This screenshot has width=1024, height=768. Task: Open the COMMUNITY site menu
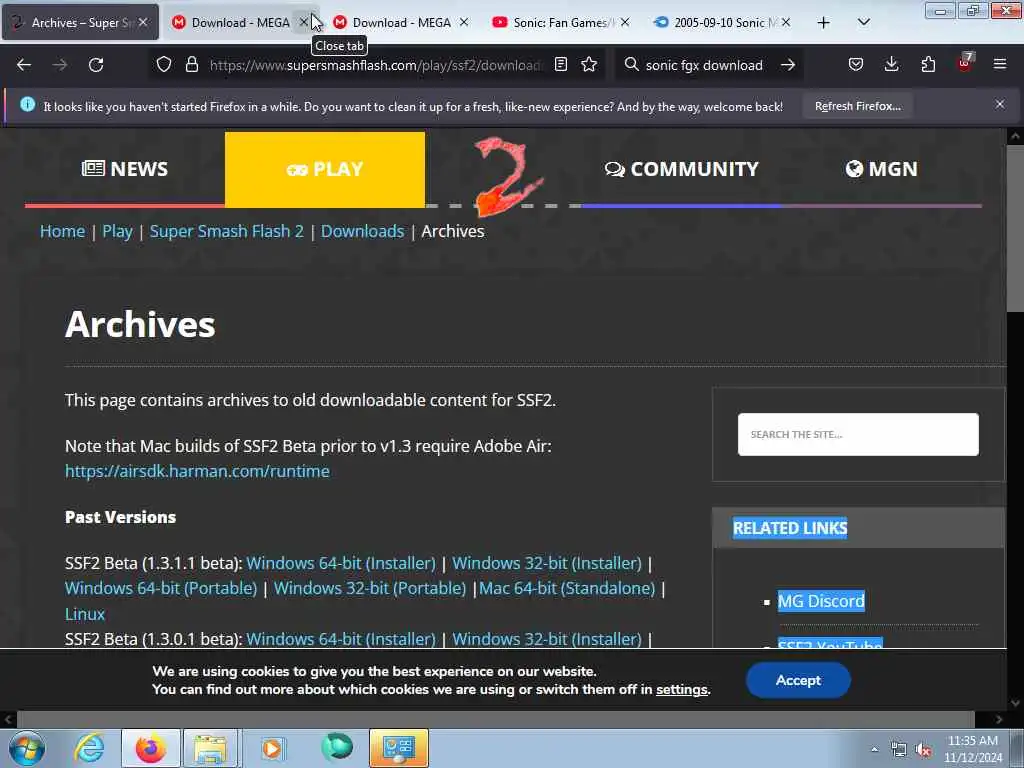[x=681, y=169]
